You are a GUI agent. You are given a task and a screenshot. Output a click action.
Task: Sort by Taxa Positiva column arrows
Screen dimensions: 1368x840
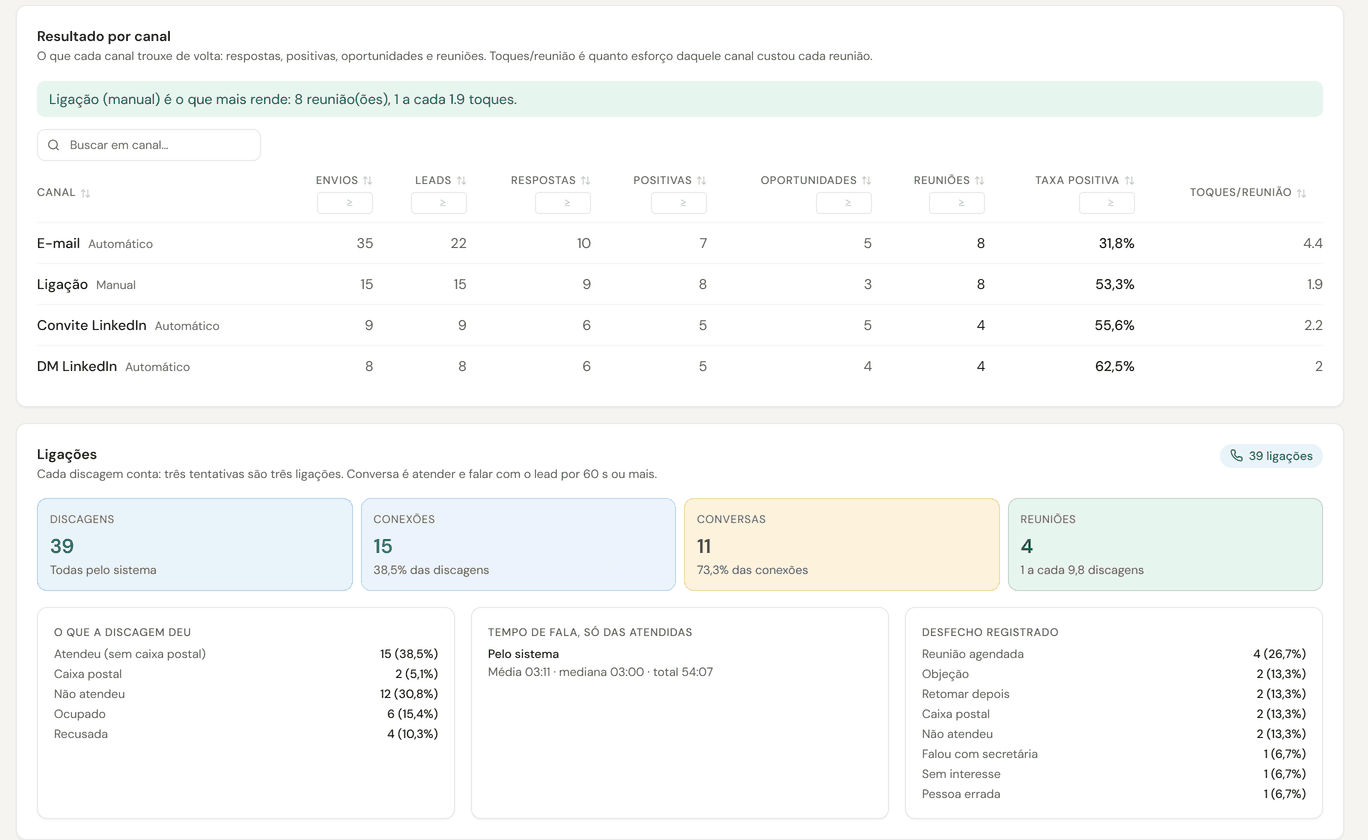(x=1129, y=181)
